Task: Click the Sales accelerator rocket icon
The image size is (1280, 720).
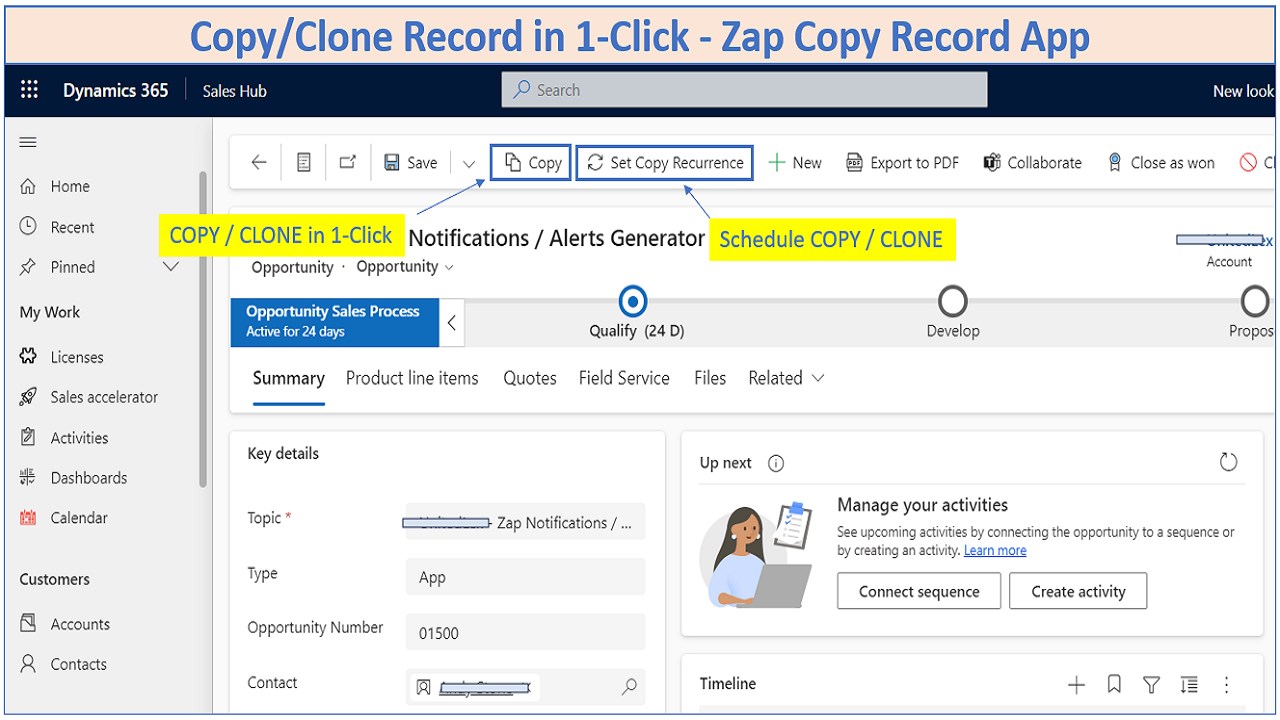Action: point(28,397)
